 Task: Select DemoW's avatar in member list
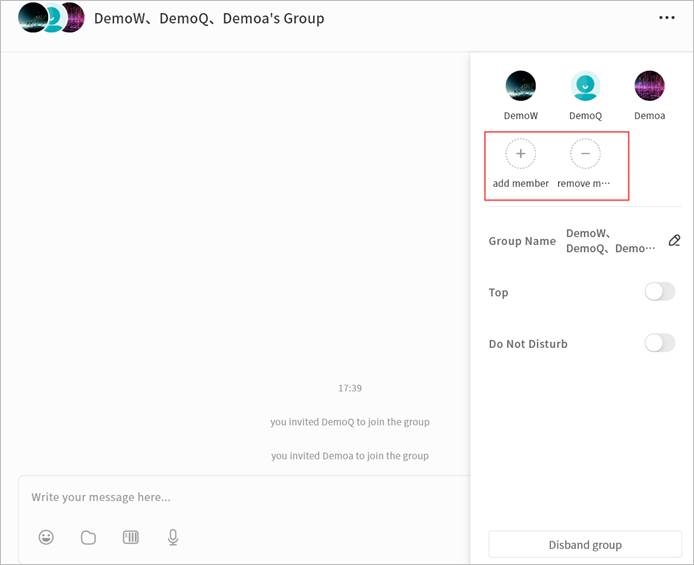(520, 86)
